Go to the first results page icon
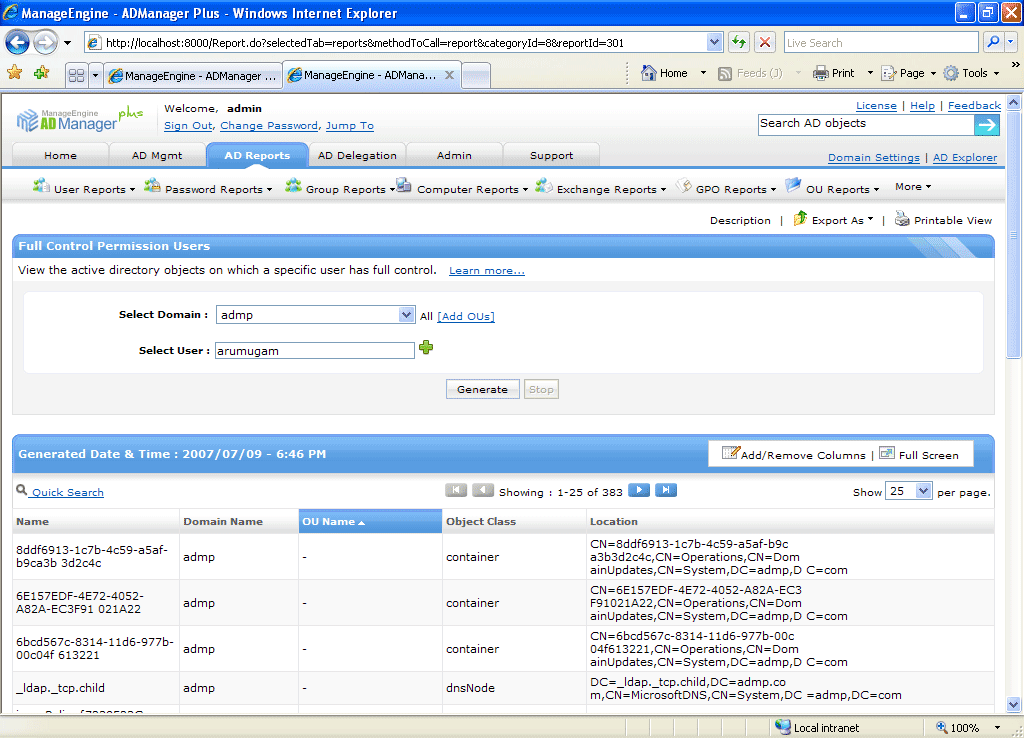Screen dimensions: 1024x738 point(456,490)
